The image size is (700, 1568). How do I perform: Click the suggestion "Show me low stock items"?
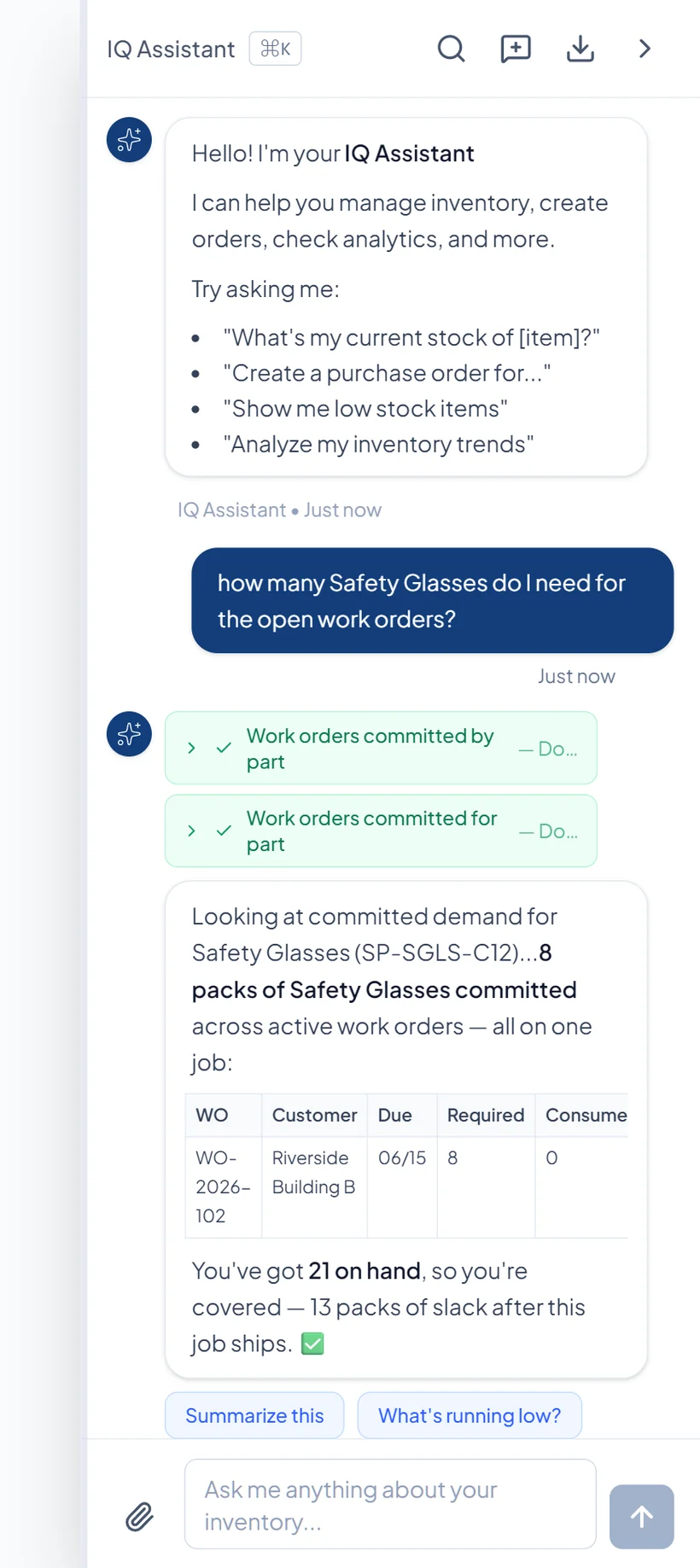click(x=365, y=409)
